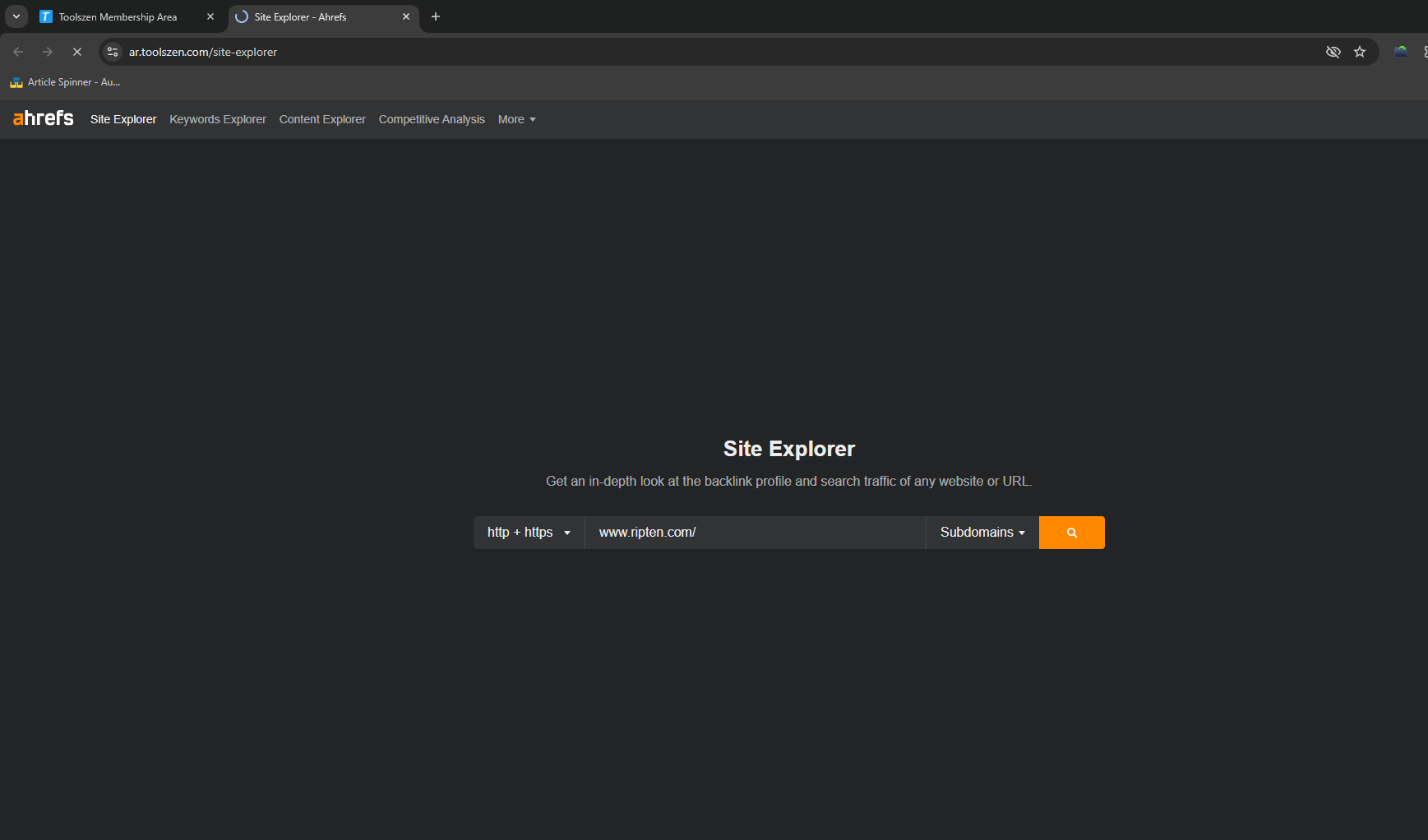Click the URL input containing www.ripten.com/
Viewport: 1428px width, 840px height.
pyautogui.click(x=756, y=533)
